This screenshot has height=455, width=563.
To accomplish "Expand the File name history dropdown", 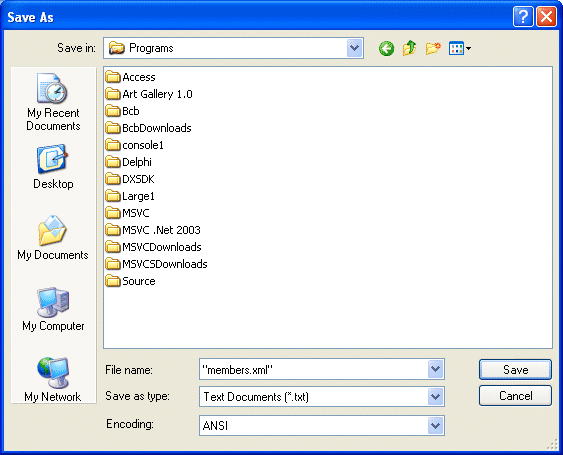I will [x=435, y=369].
